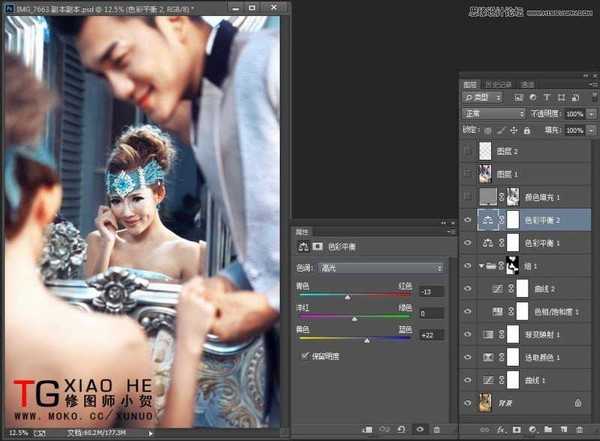Create a new layer group via folder icon

click(548, 430)
